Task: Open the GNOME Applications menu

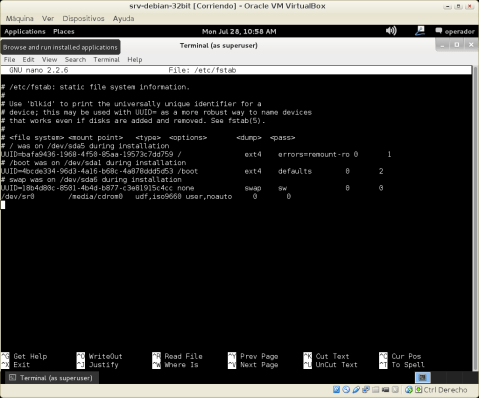Action: (x=25, y=31)
